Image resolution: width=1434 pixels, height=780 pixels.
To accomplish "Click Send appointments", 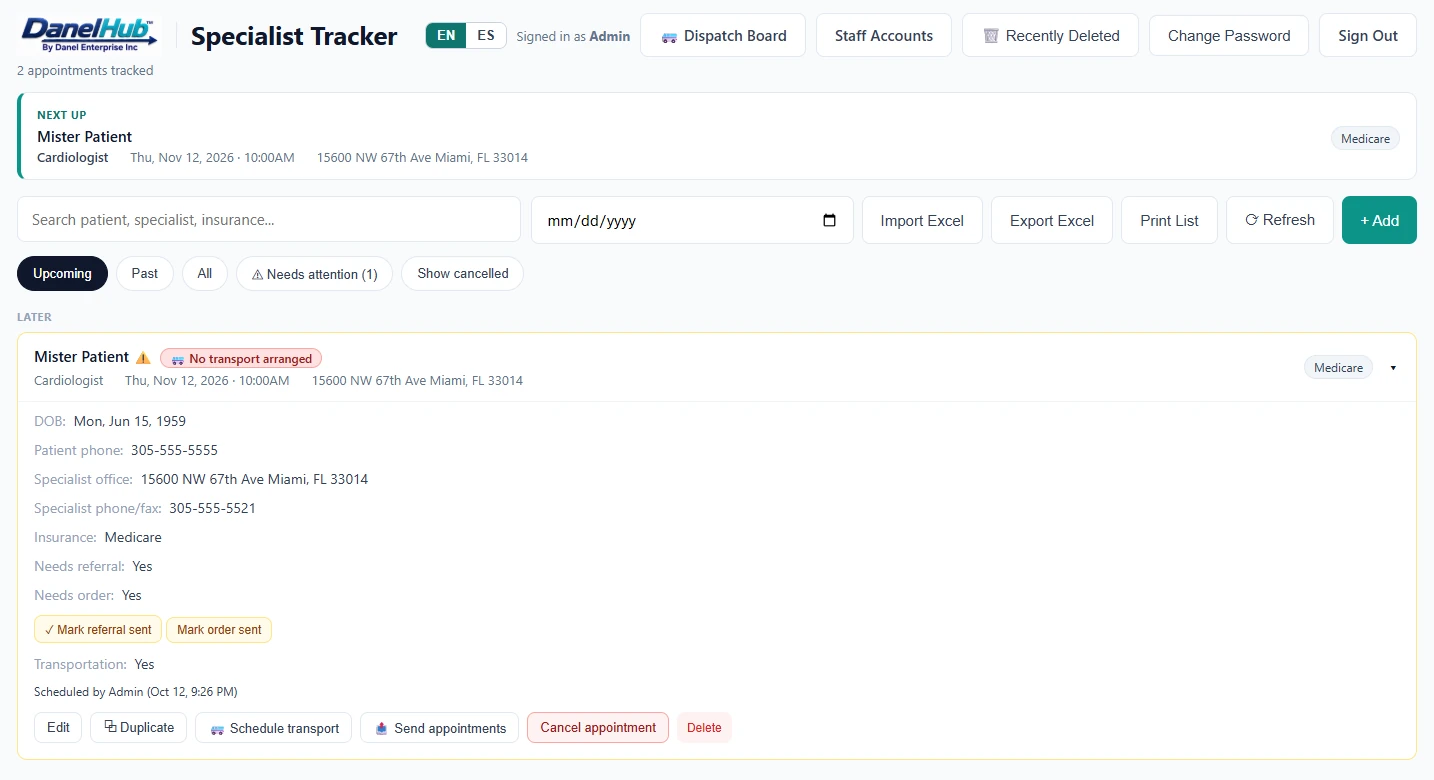I will (x=440, y=727).
